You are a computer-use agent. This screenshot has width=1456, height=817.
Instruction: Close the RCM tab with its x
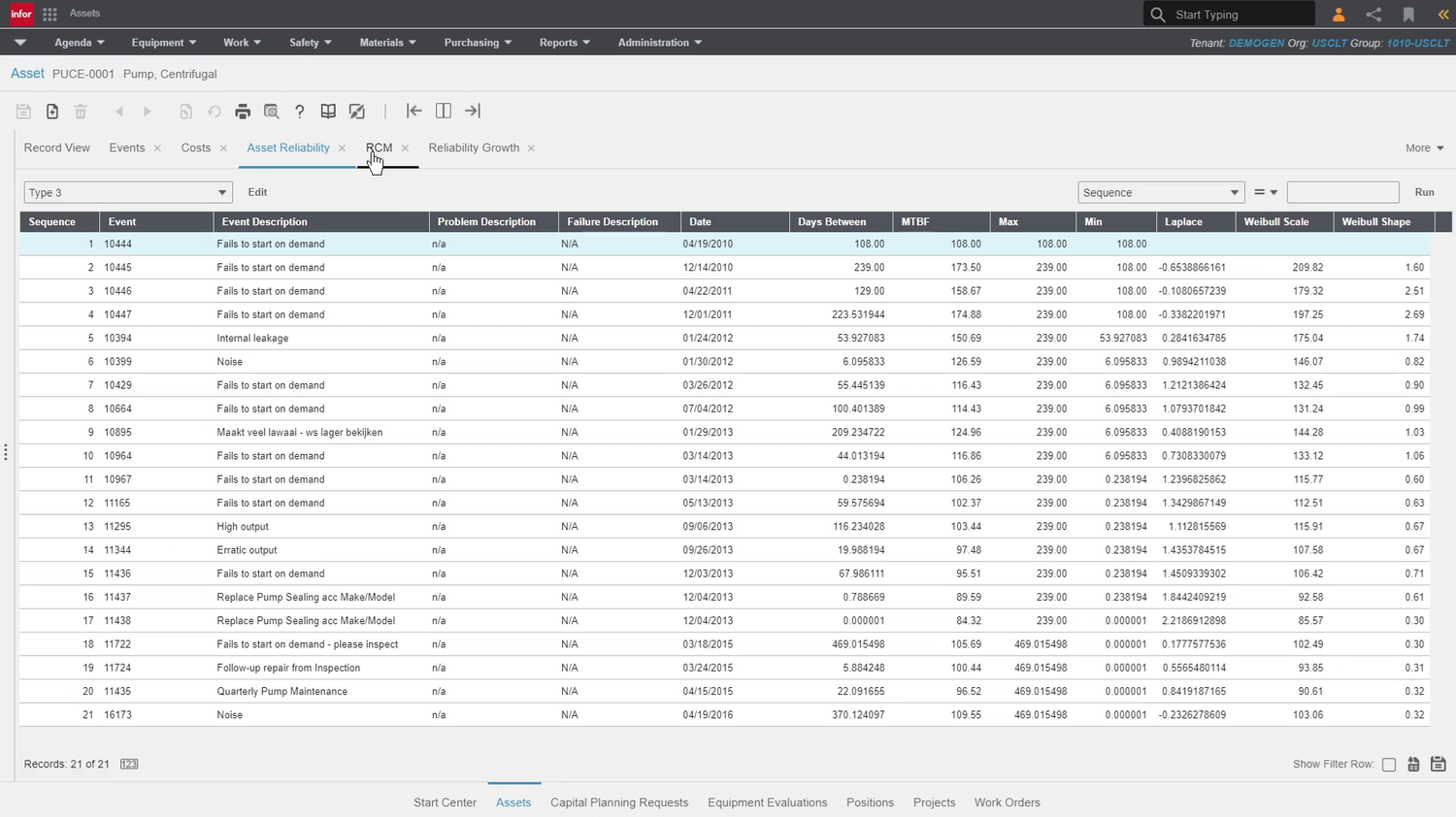tap(405, 147)
